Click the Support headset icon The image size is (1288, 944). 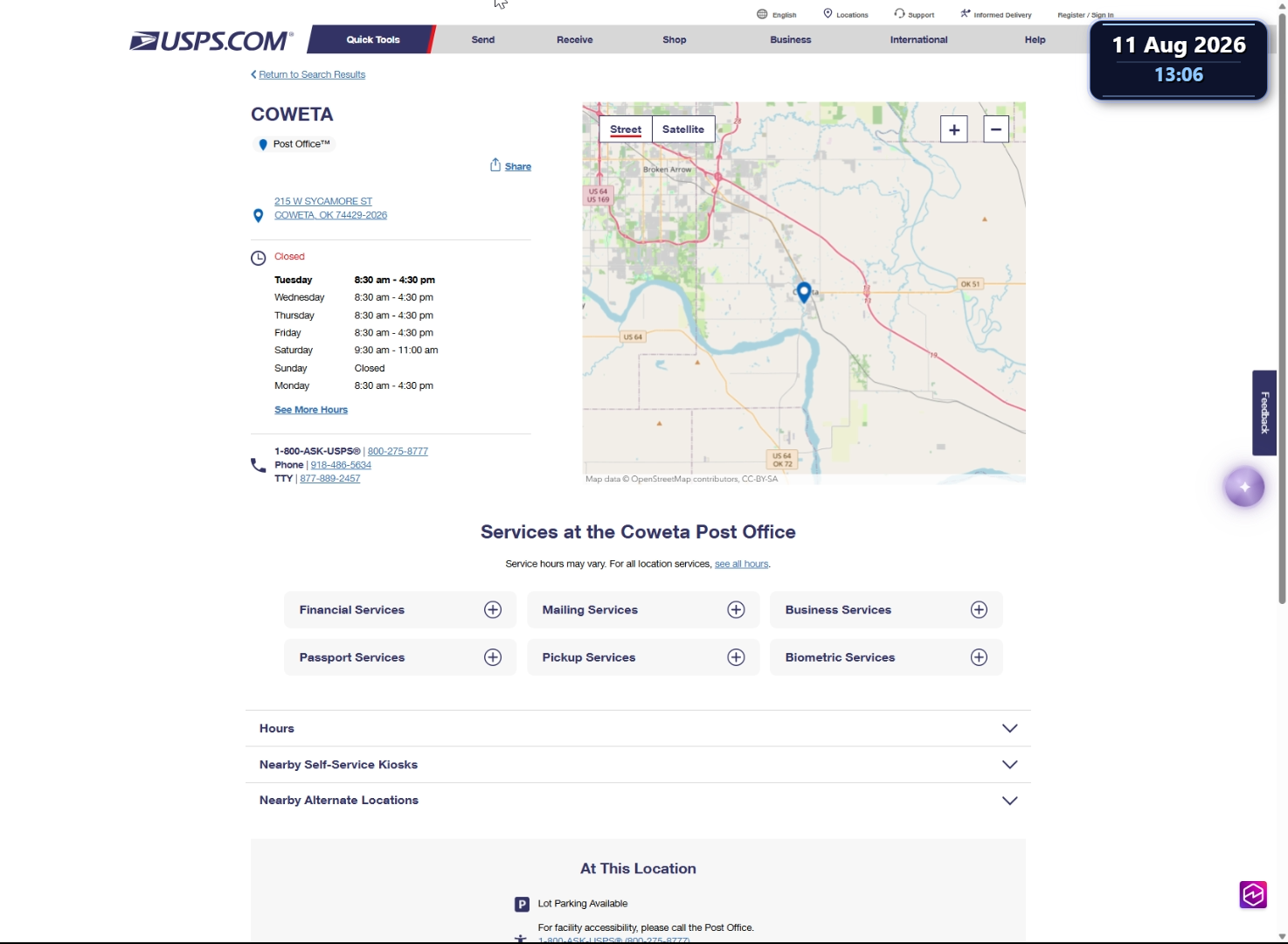point(899,13)
